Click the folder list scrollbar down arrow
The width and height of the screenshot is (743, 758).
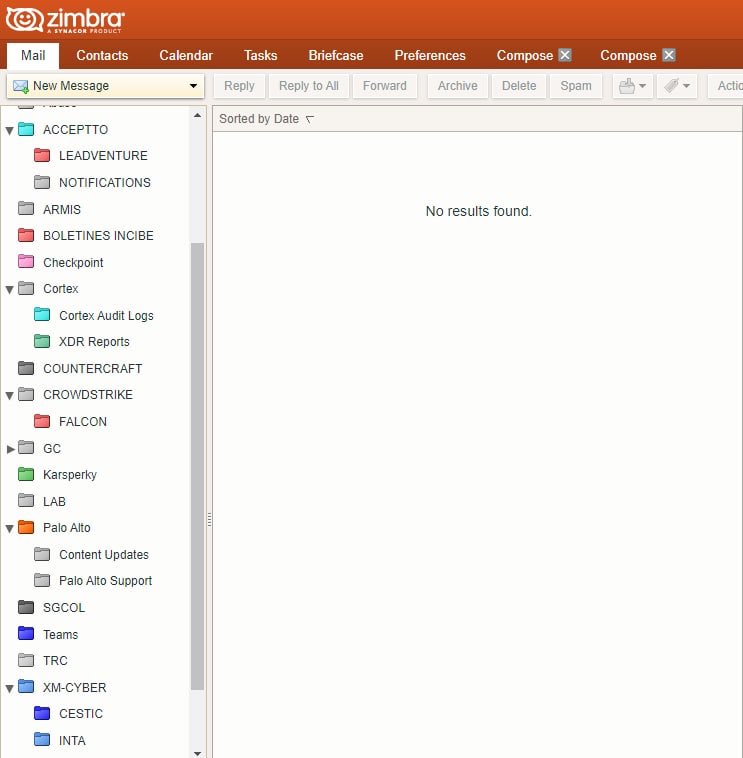coord(197,752)
